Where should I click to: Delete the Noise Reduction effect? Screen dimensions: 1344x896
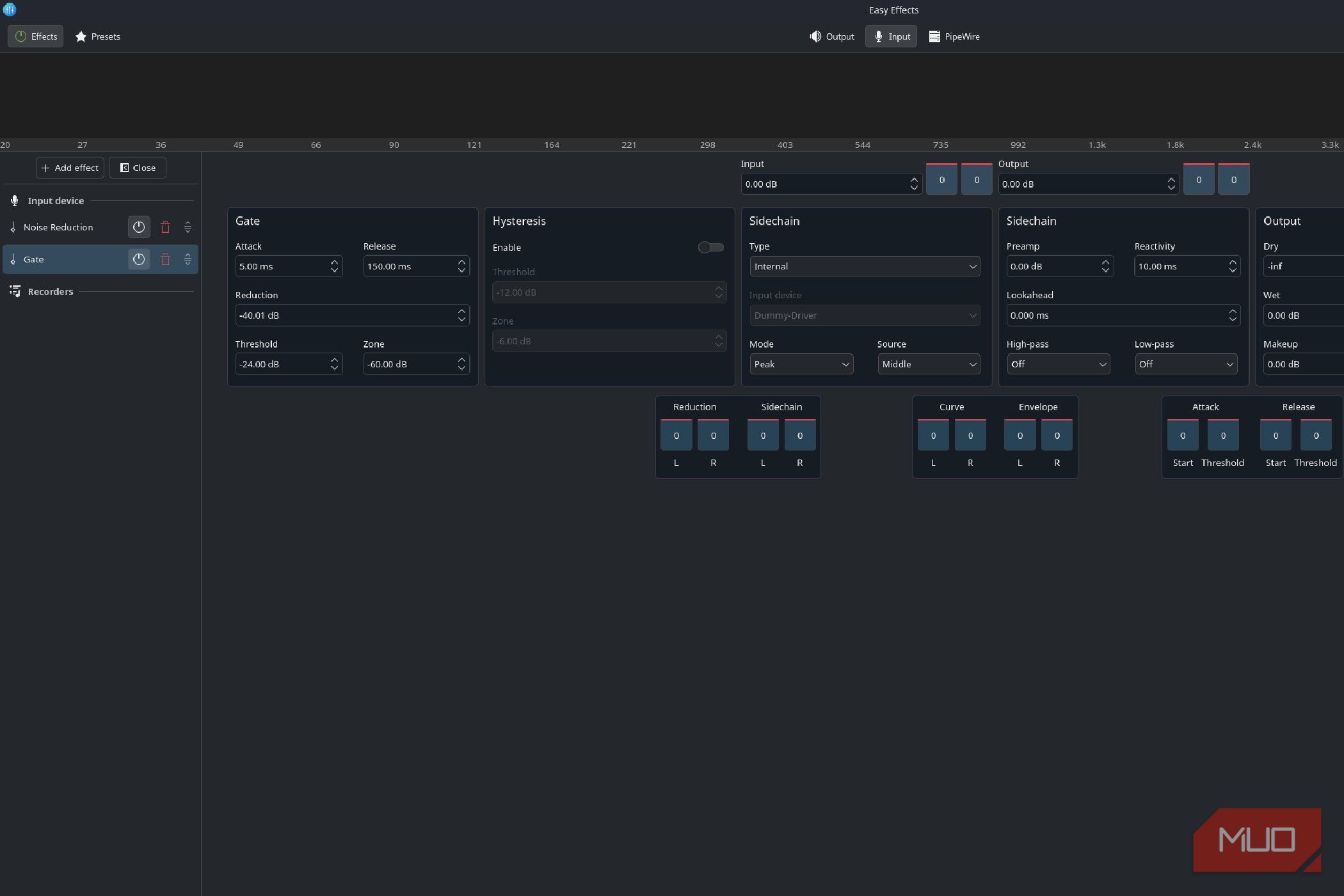165,227
